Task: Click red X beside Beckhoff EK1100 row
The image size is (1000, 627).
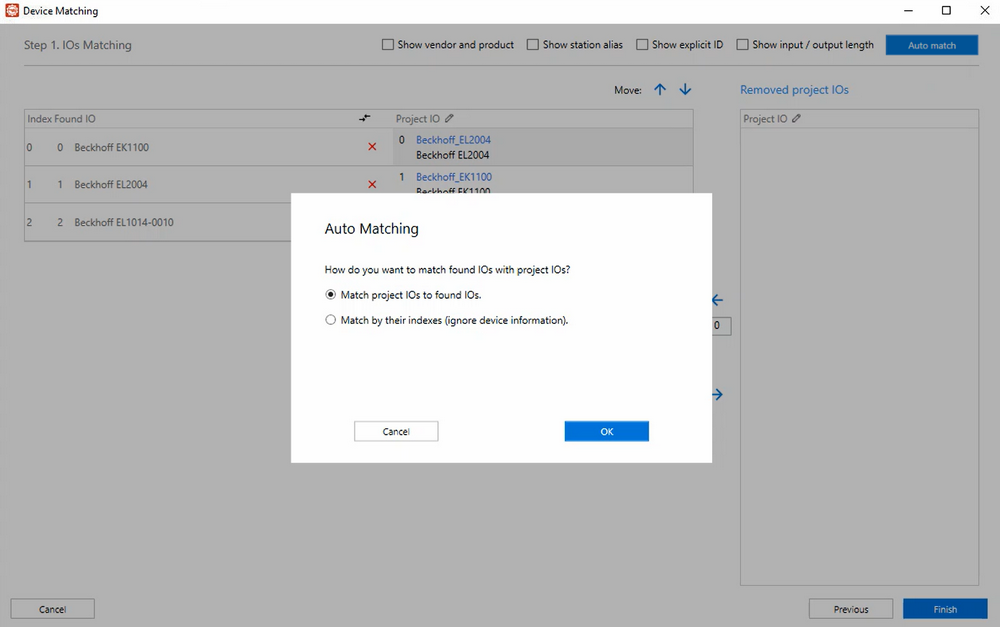Action: 372,147
